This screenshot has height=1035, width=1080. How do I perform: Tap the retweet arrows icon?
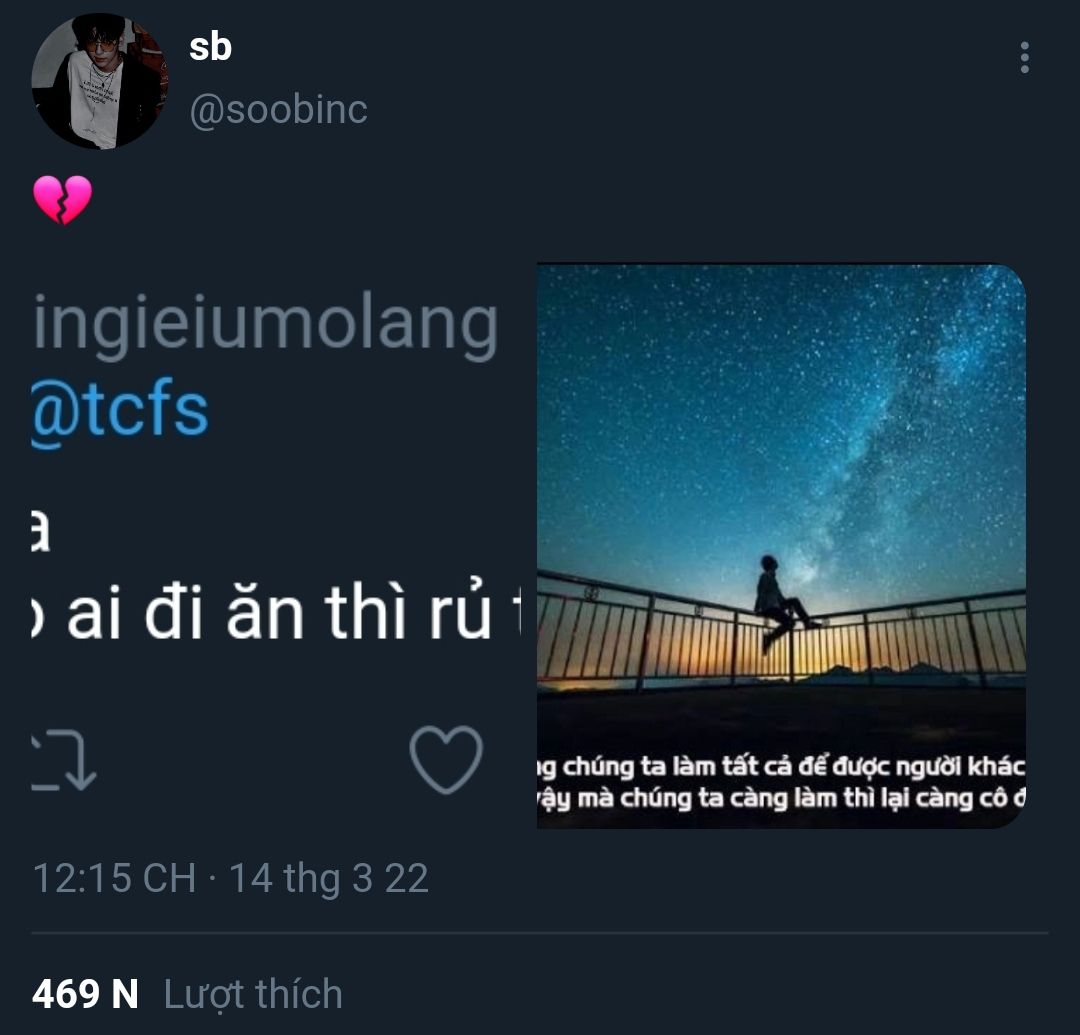[64, 760]
